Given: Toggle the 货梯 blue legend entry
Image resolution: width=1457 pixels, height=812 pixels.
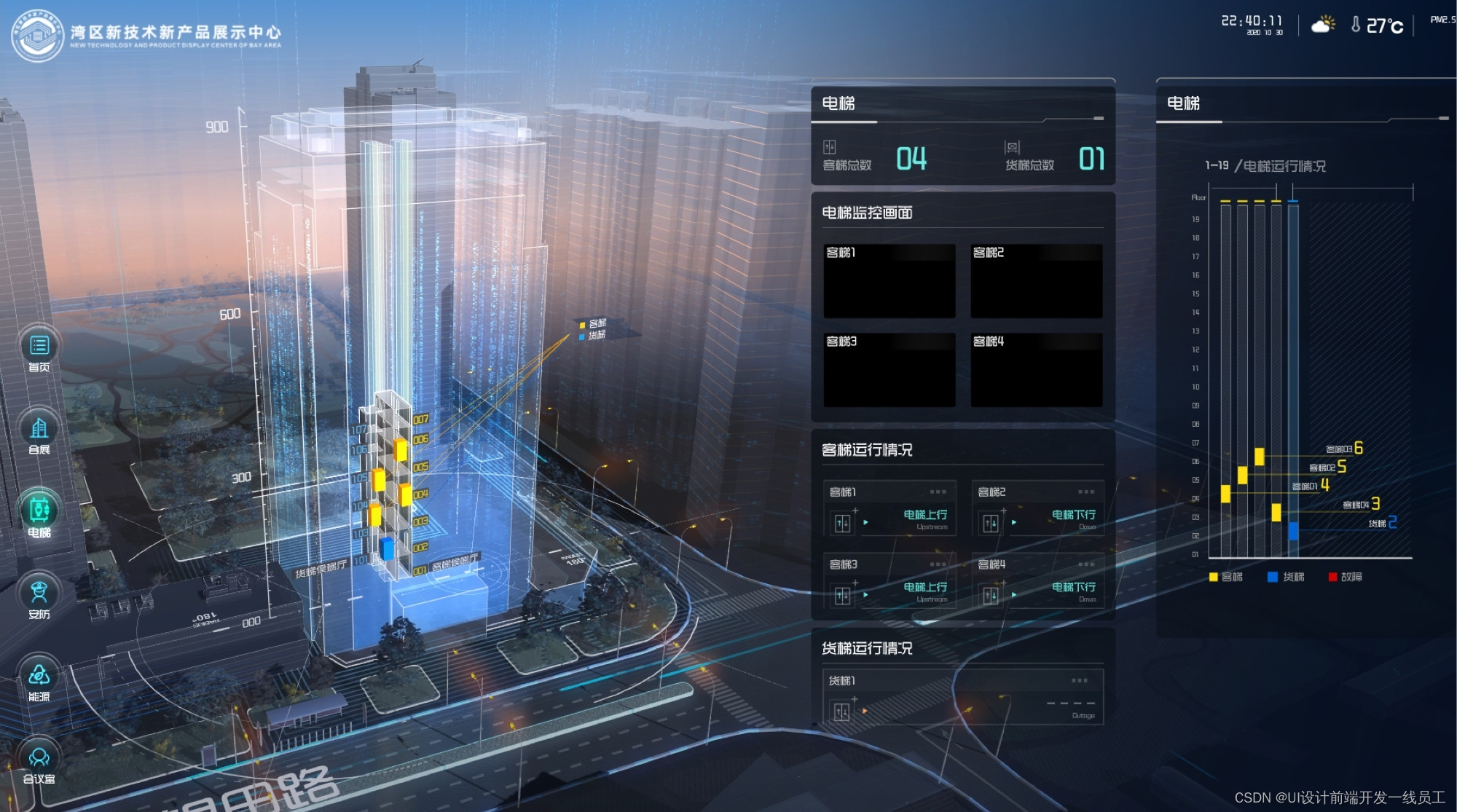Looking at the screenshot, I should click(1285, 577).
